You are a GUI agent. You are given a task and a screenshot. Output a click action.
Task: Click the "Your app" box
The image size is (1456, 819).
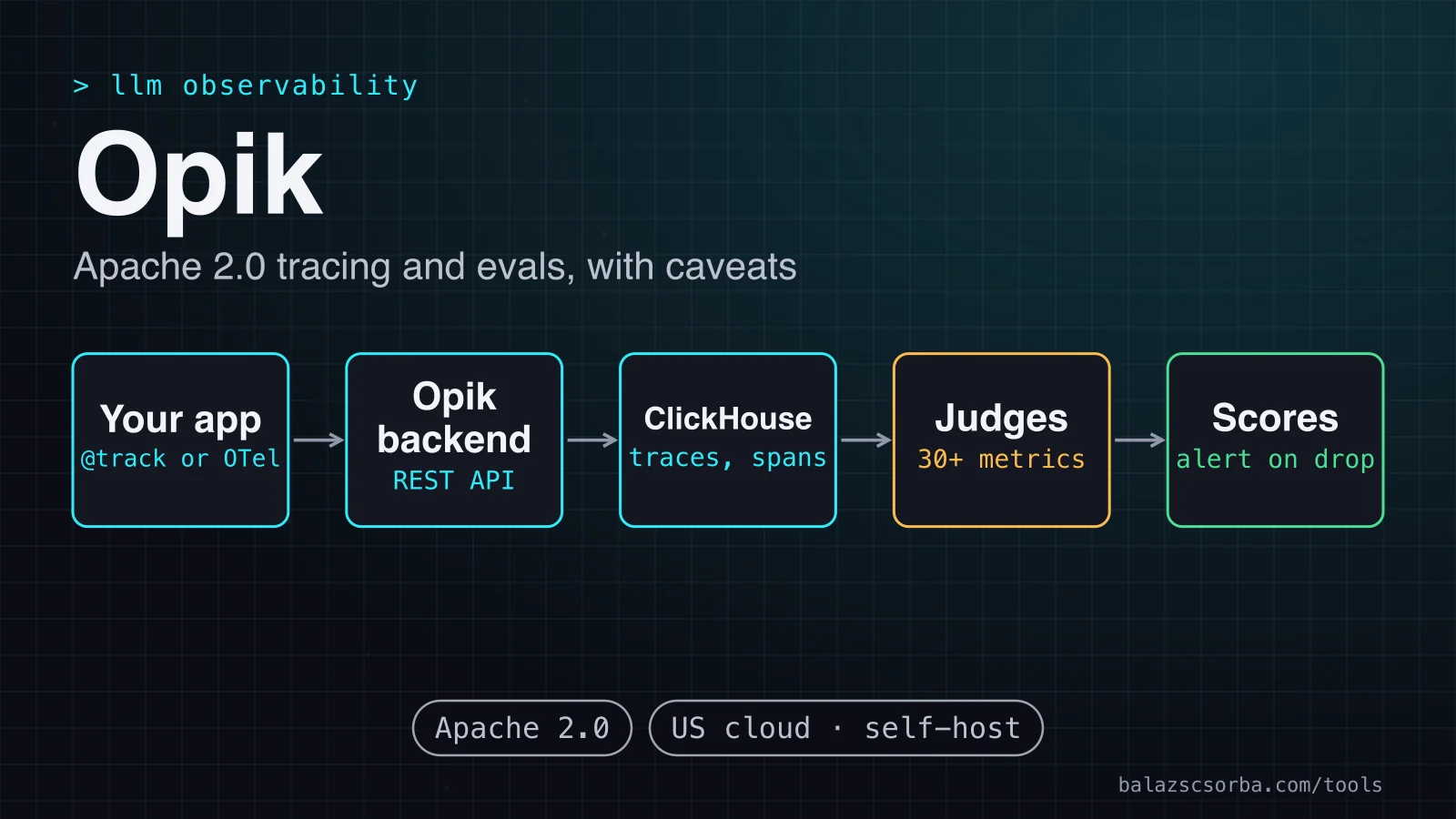[180, 440]
